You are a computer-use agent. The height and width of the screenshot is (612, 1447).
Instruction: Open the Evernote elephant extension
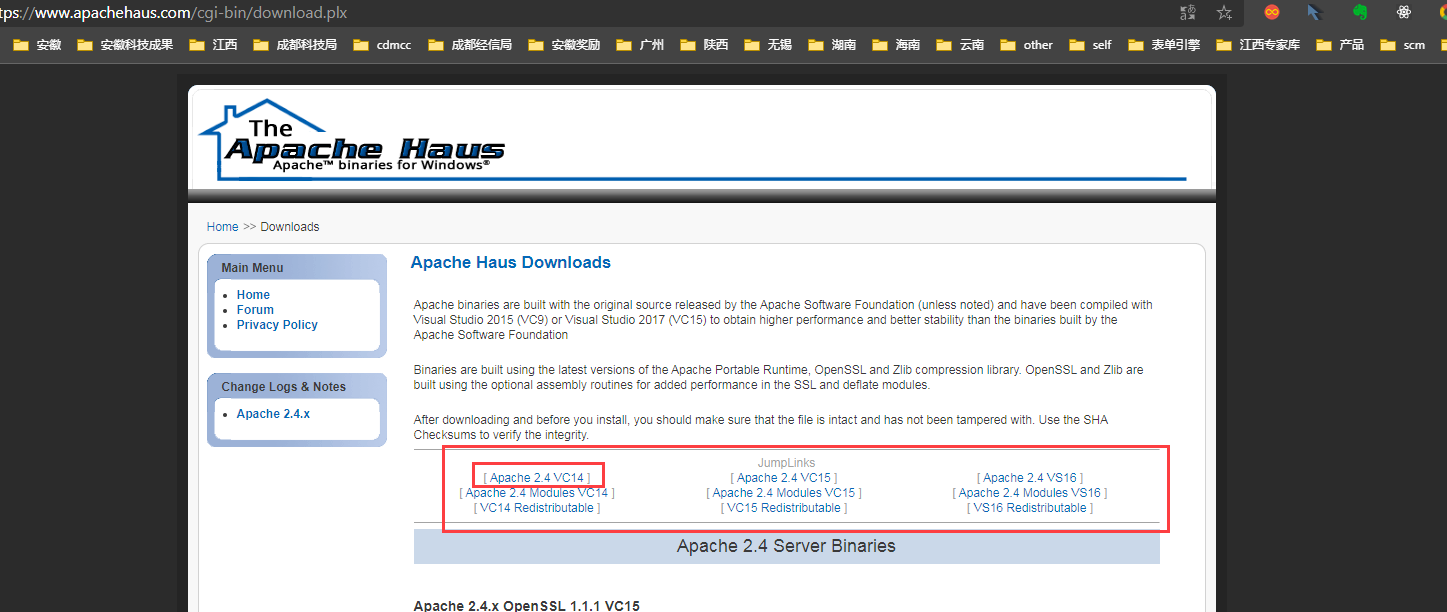pyautogui.click(x=1359, y=13)
